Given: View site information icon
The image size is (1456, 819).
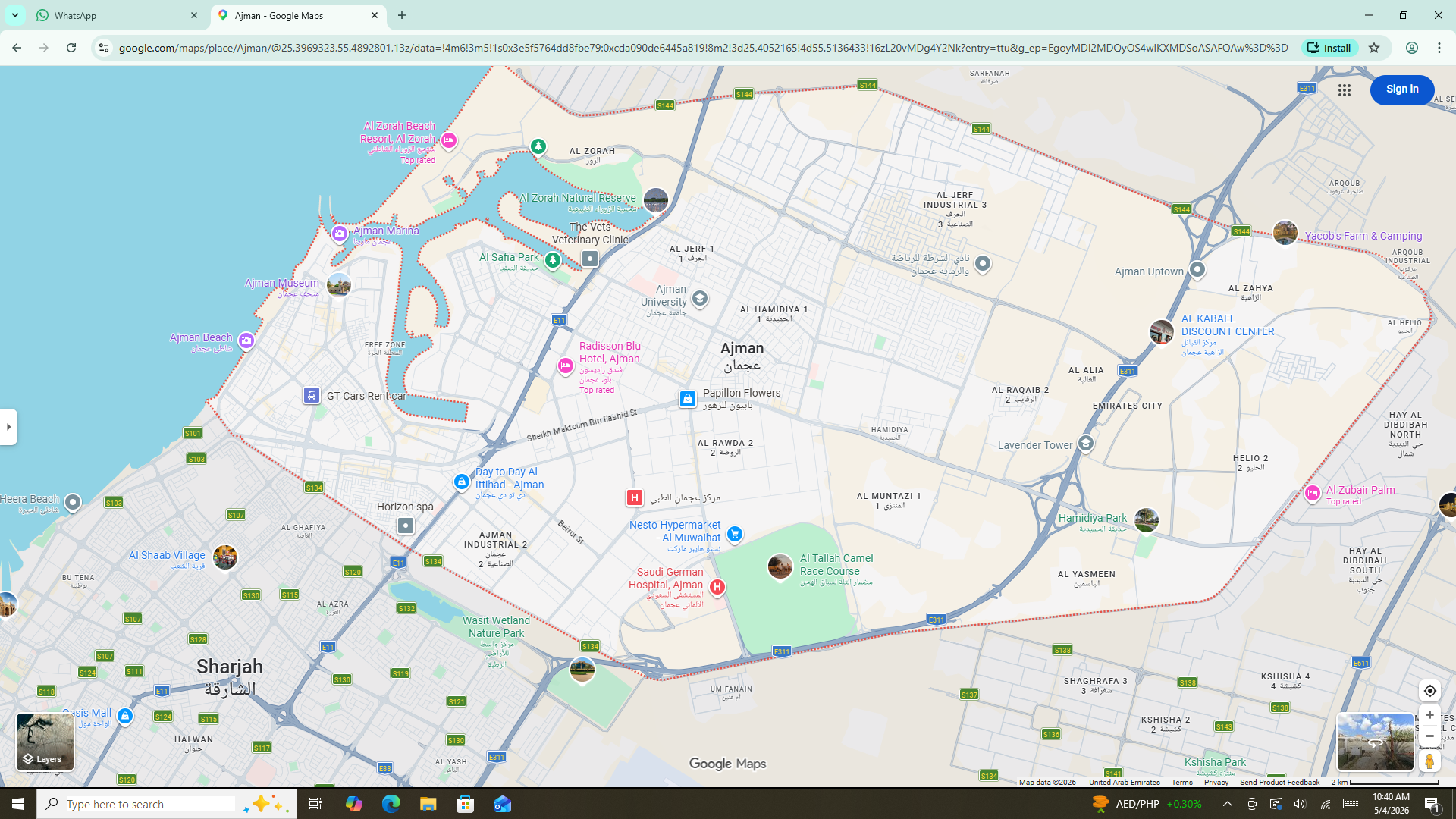Looking at the screenshot, I should tap(104, 48).
